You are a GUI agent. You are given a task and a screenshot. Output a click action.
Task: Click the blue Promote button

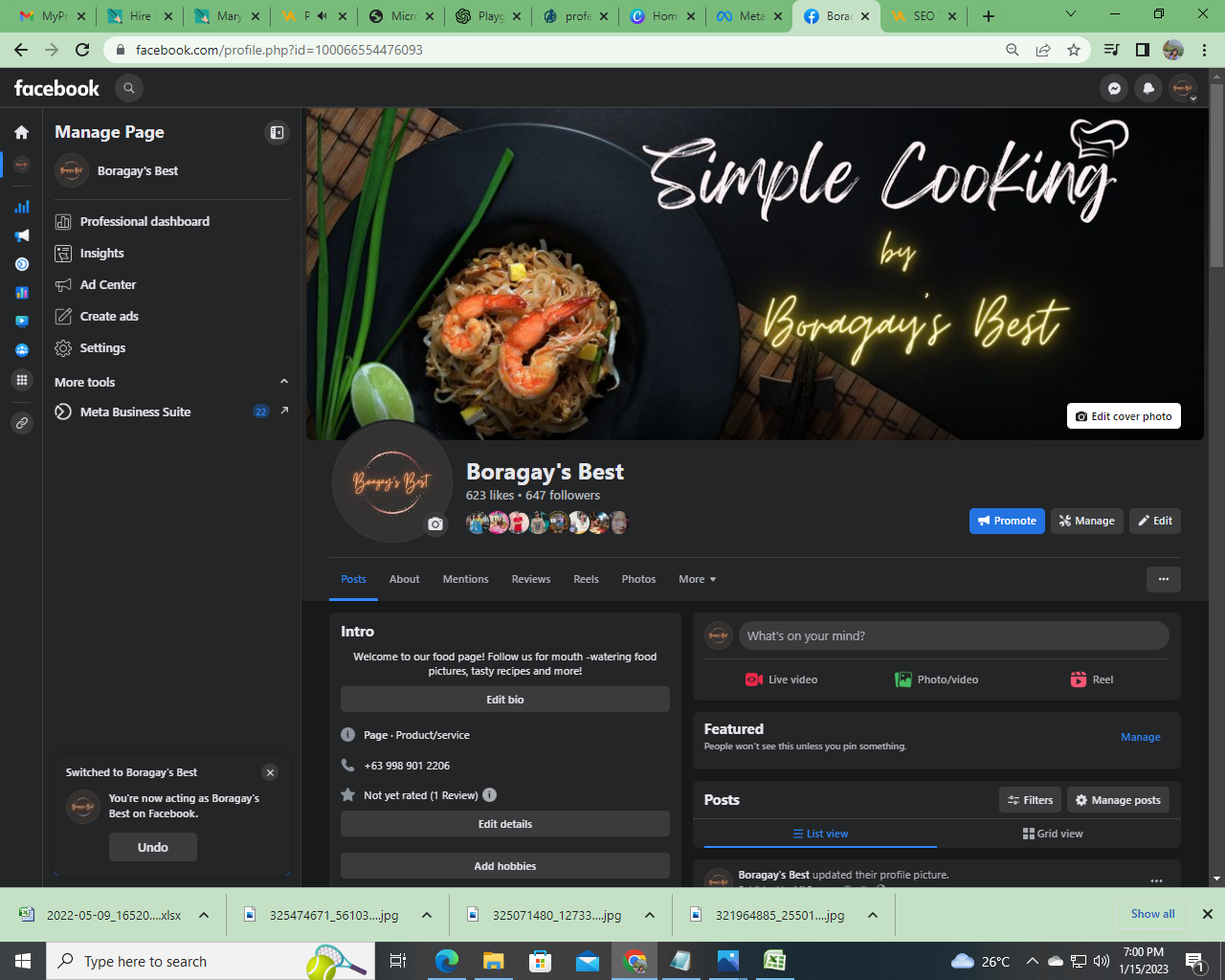(x=1007, y=521)
